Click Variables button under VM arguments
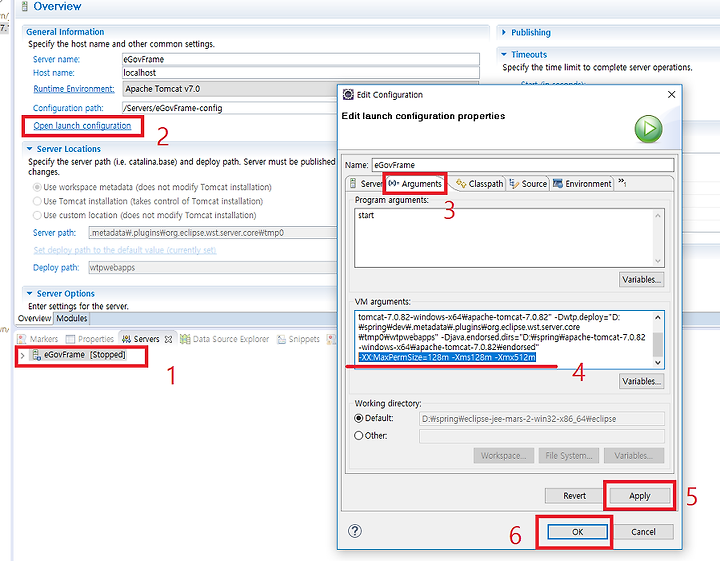 click(641, 381)
